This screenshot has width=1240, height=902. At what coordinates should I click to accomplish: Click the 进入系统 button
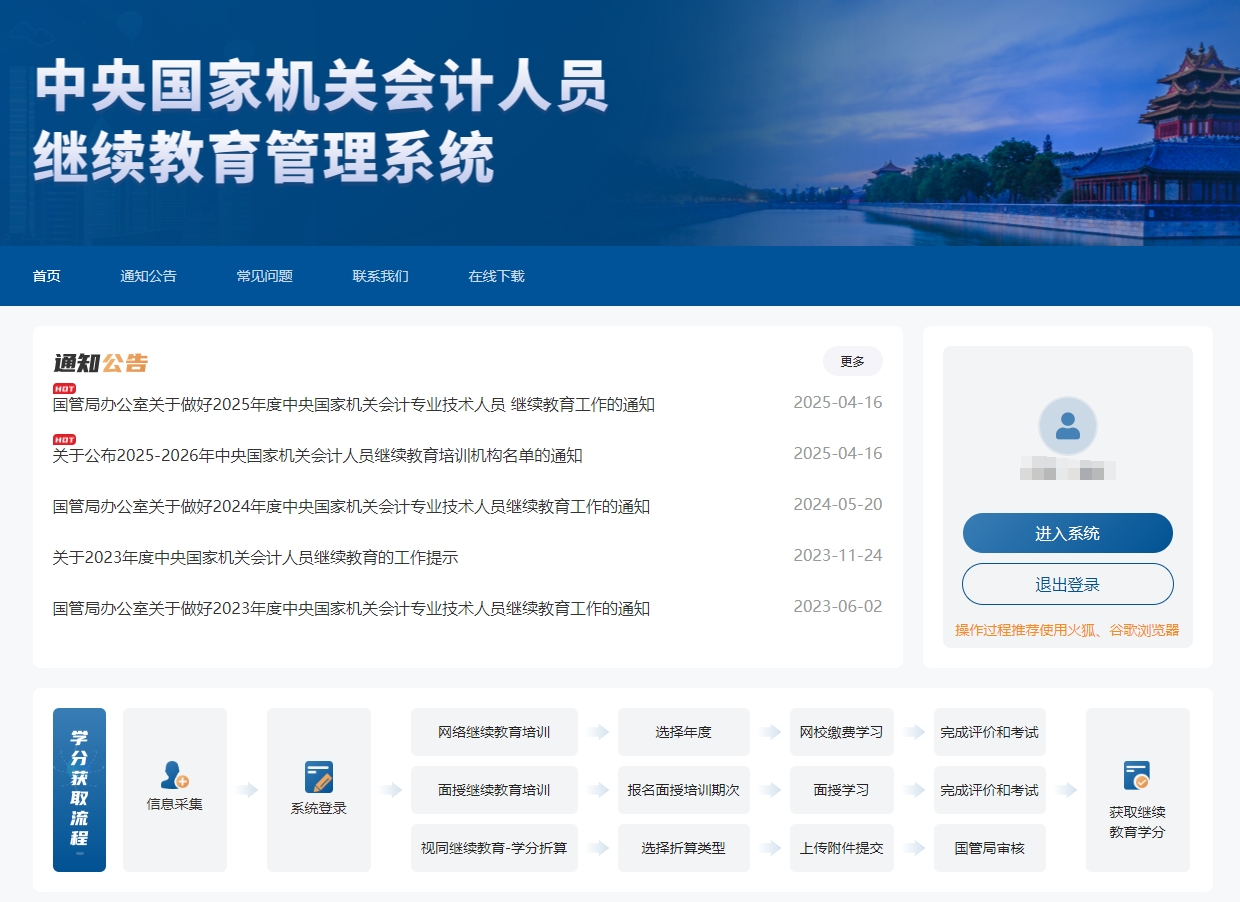click(1067, 533)
